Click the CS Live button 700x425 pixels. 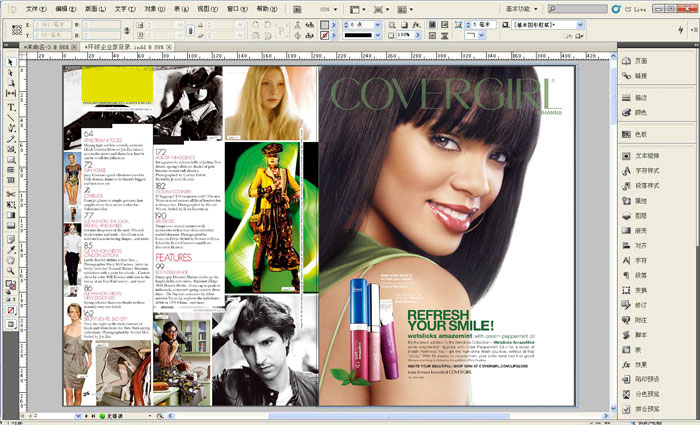pos(629,9)
